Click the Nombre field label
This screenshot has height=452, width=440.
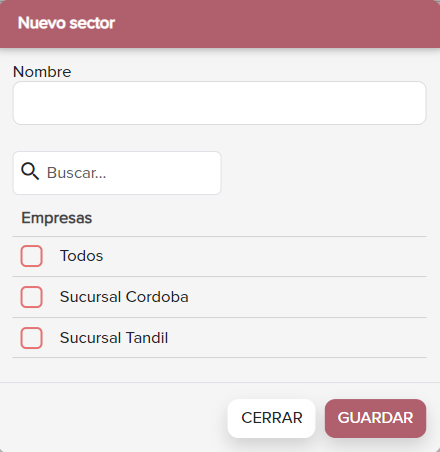point(42,72)
